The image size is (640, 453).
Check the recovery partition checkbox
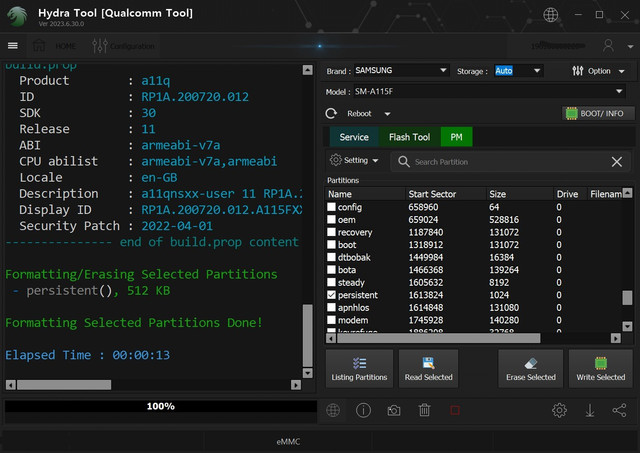pos(331,232)
